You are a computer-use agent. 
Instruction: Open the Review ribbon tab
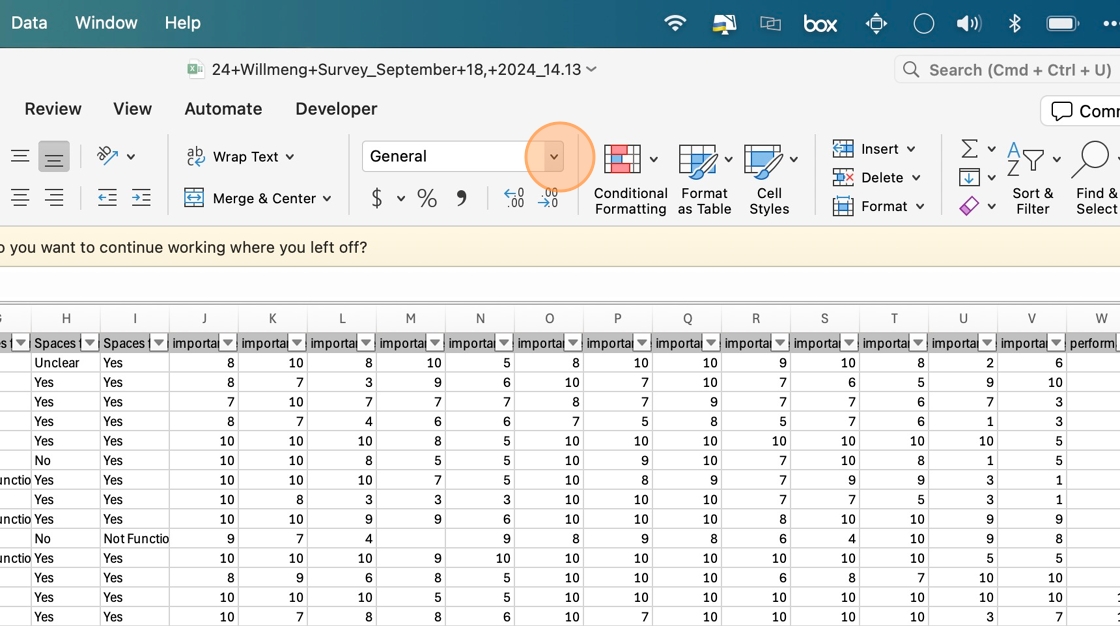tap(53, 109)
